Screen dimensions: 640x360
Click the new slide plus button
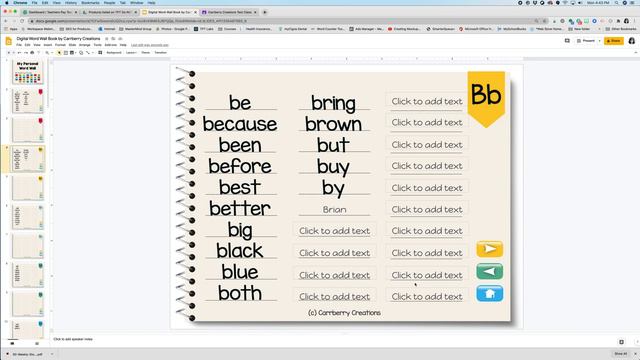pos(9,53)
